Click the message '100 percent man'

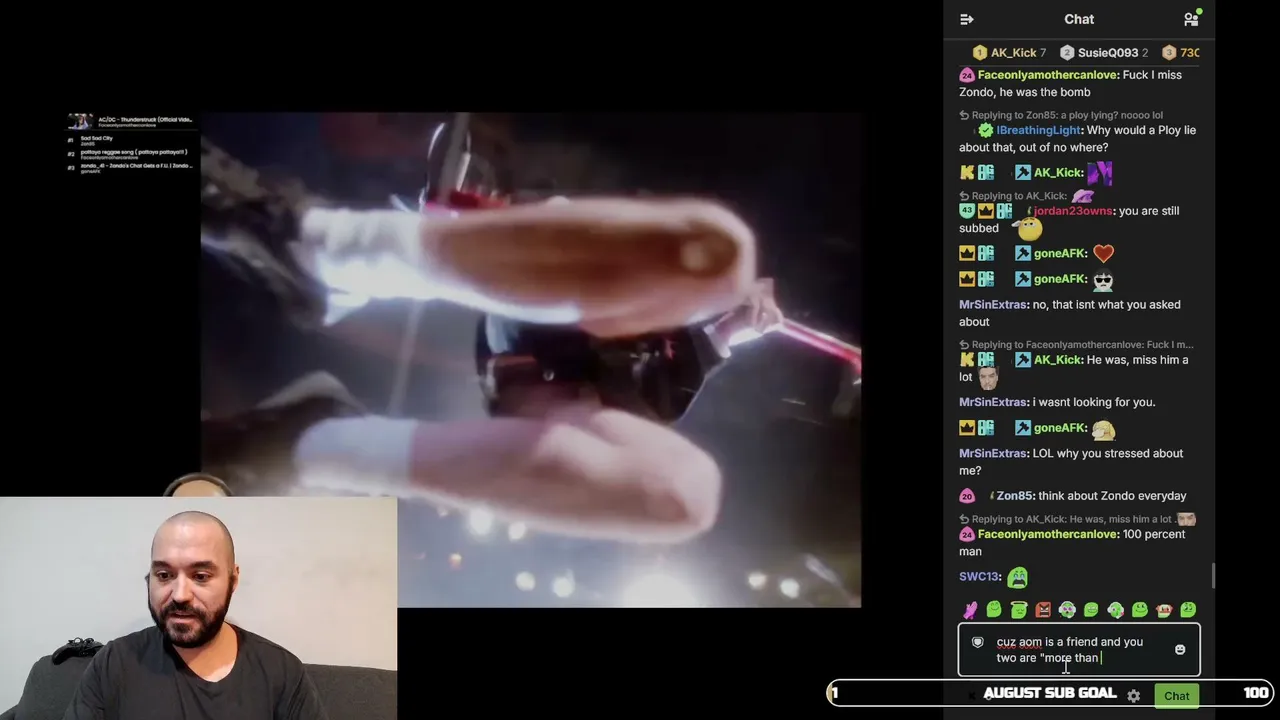[1072, 543]
